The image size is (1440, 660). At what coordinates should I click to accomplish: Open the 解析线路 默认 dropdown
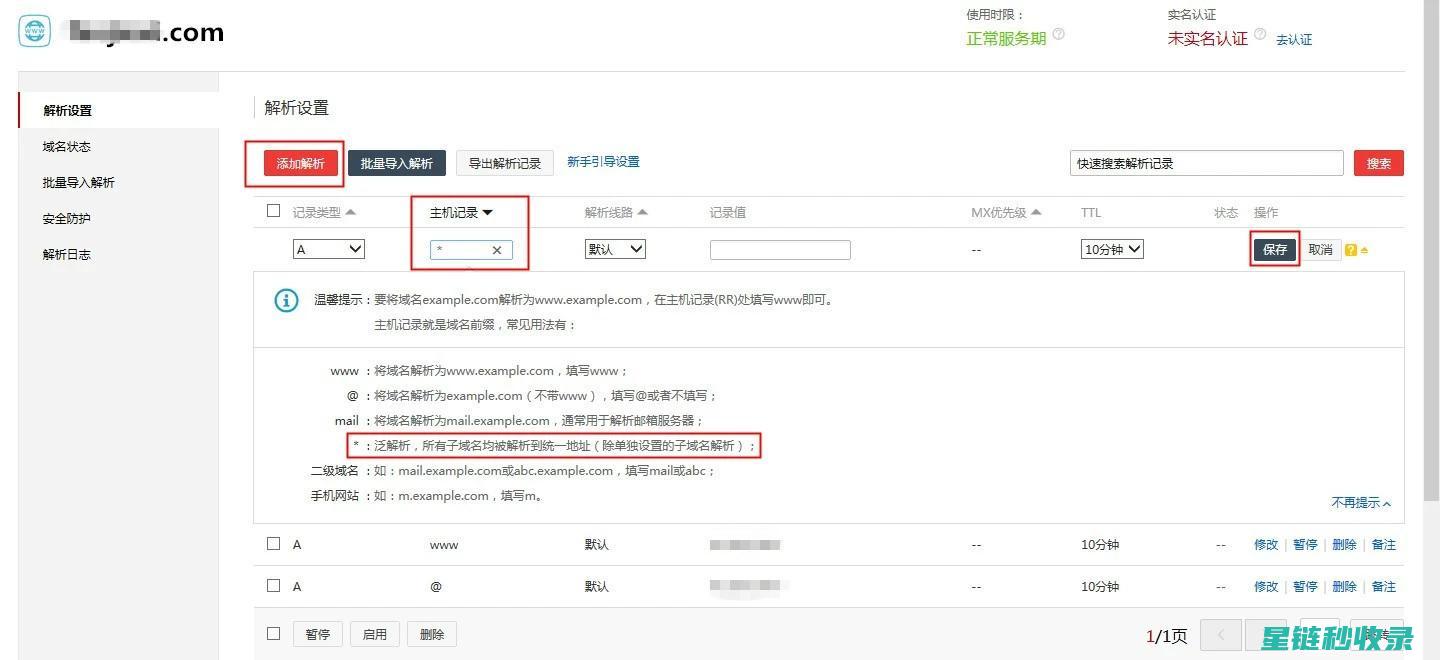[615, 249]
